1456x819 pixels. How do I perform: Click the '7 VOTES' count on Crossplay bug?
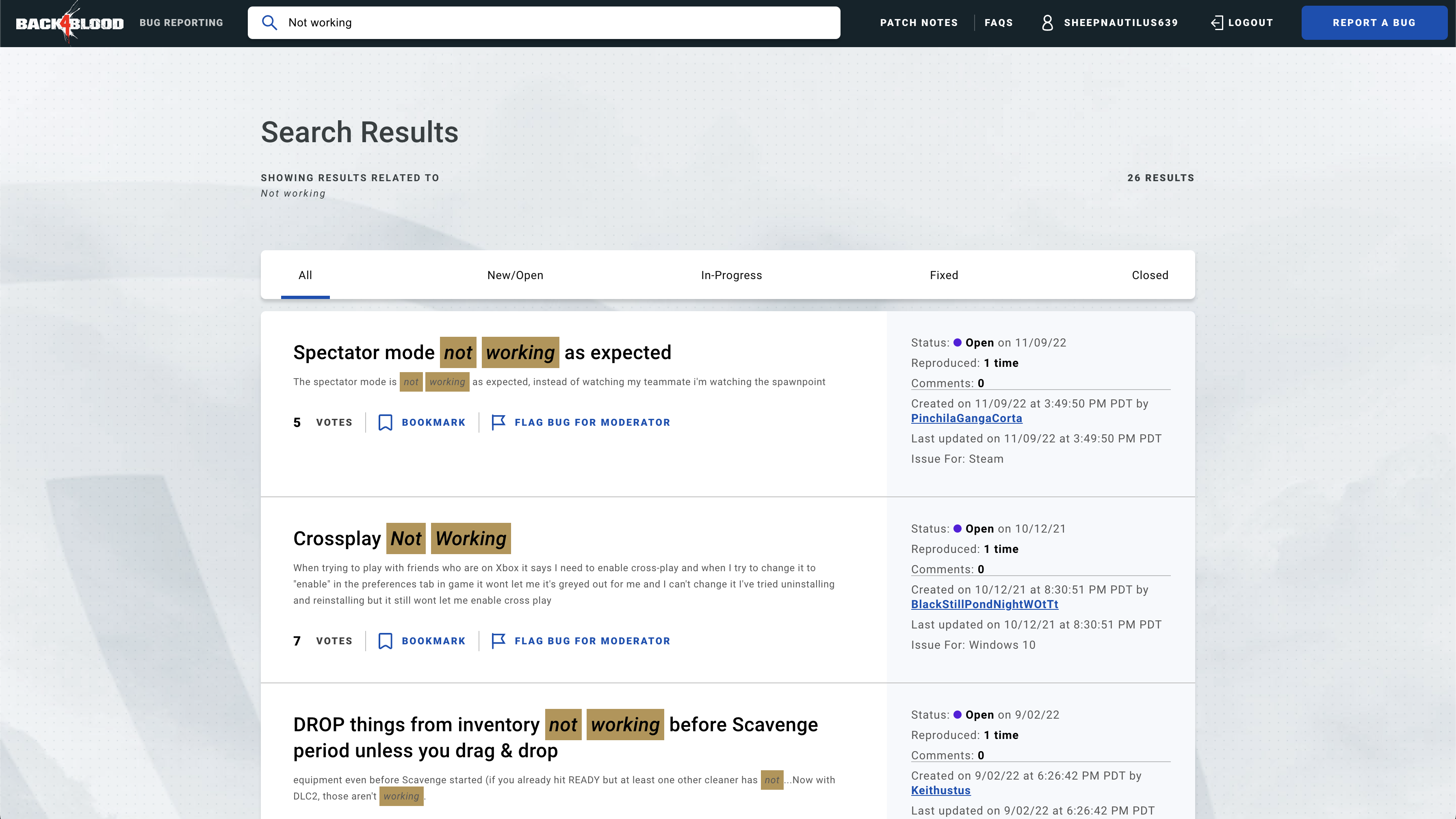tap(323, 641)
